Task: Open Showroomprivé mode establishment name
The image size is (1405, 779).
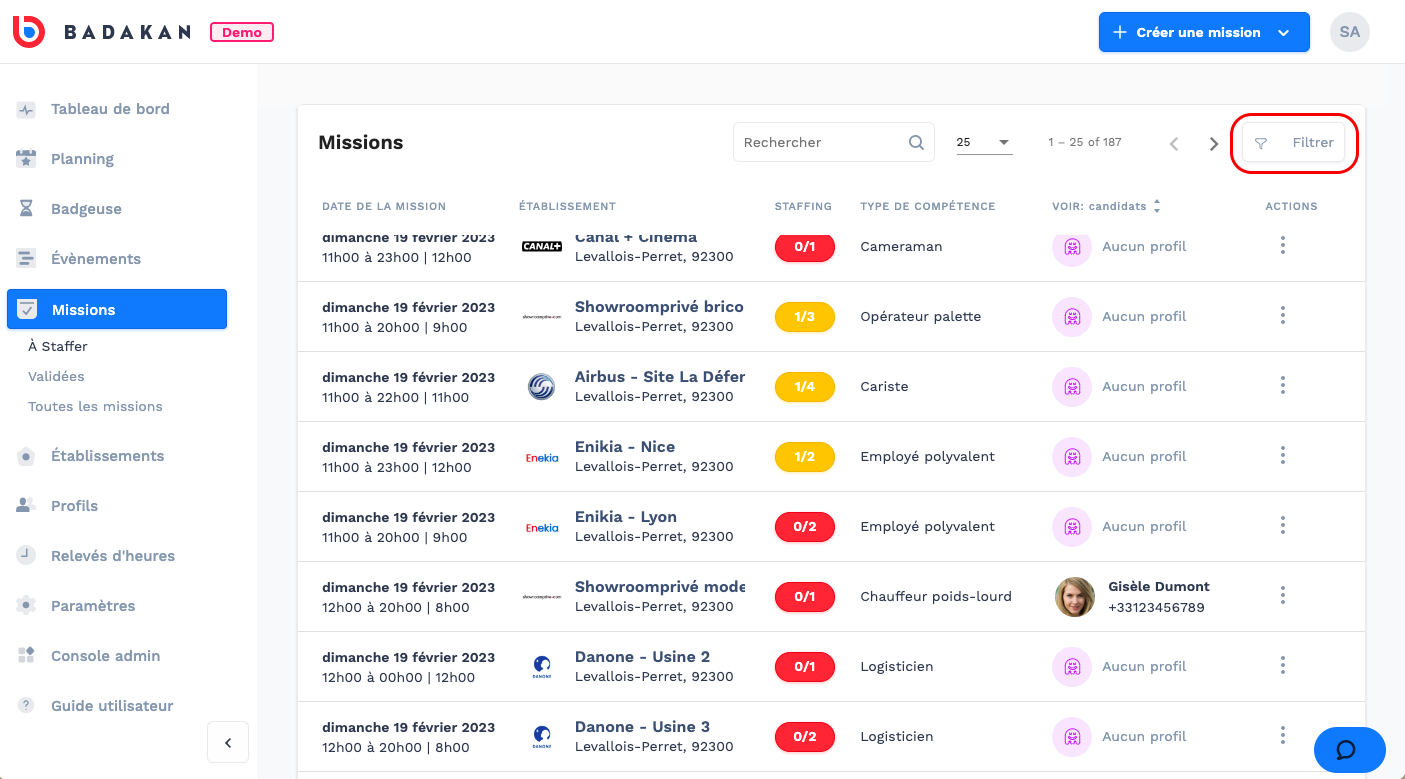Action: click(x=660, y=587)
